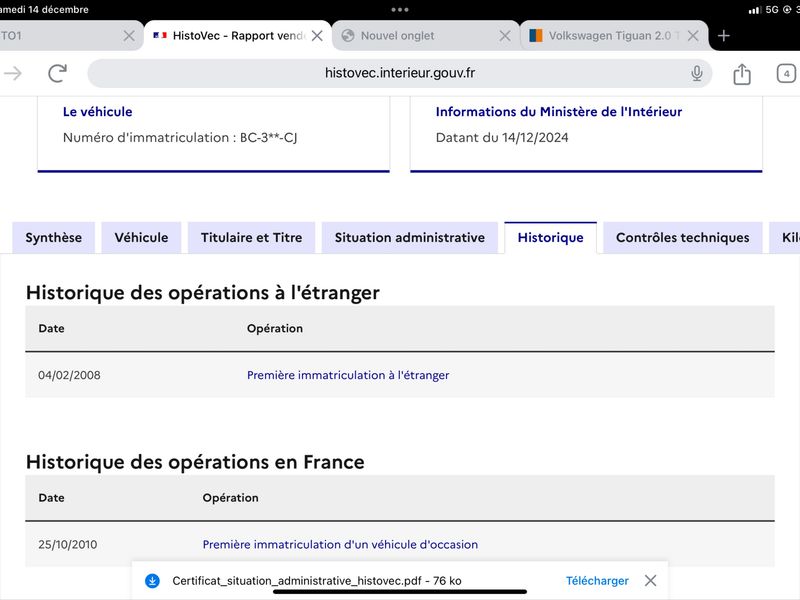Click the Datant du 14/12/2024 text
Viewport: 800px width, 600px height.
point(502,138)
